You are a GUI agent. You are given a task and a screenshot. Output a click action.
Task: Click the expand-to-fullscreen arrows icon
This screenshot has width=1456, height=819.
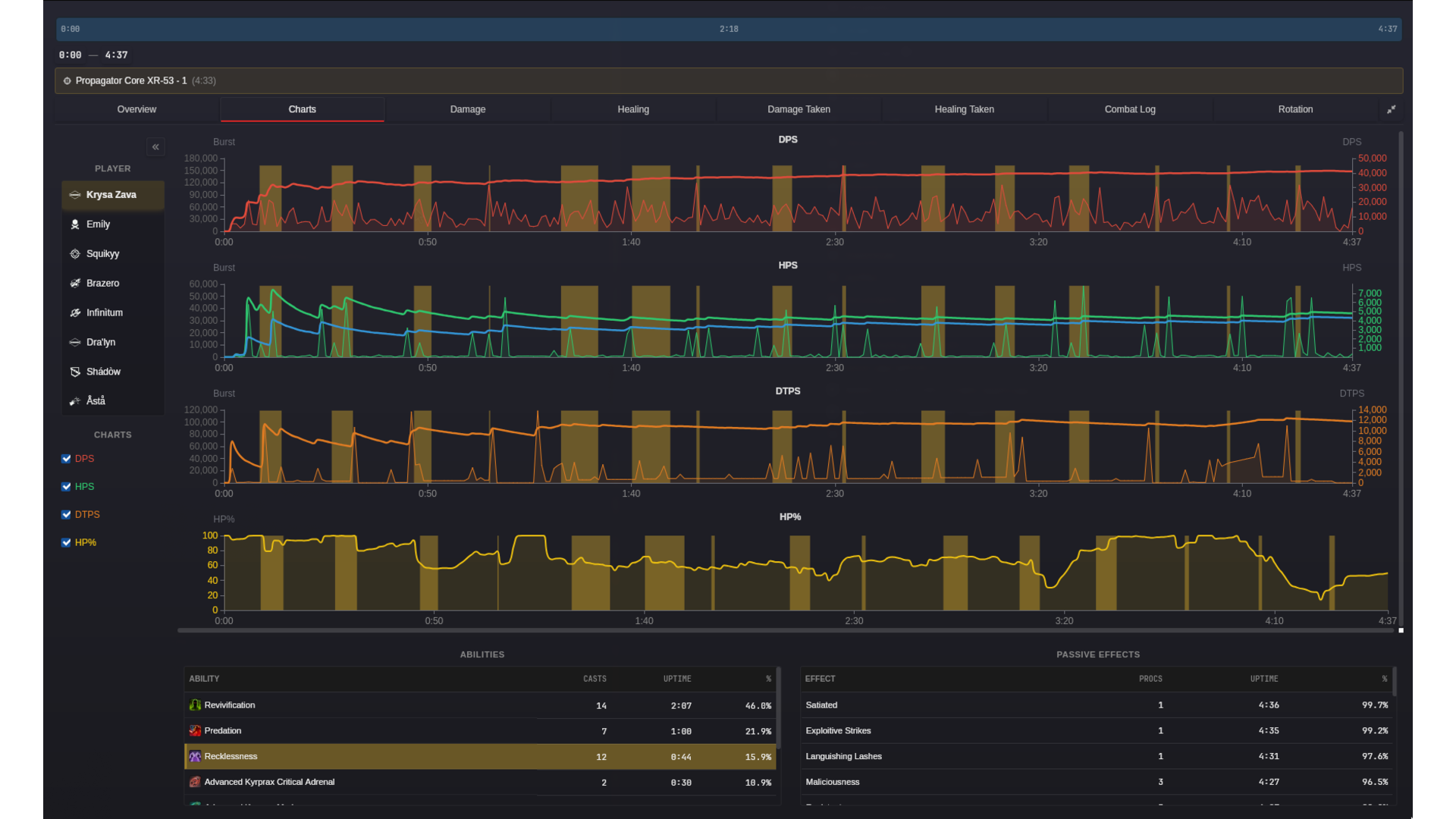point(1392,108)
